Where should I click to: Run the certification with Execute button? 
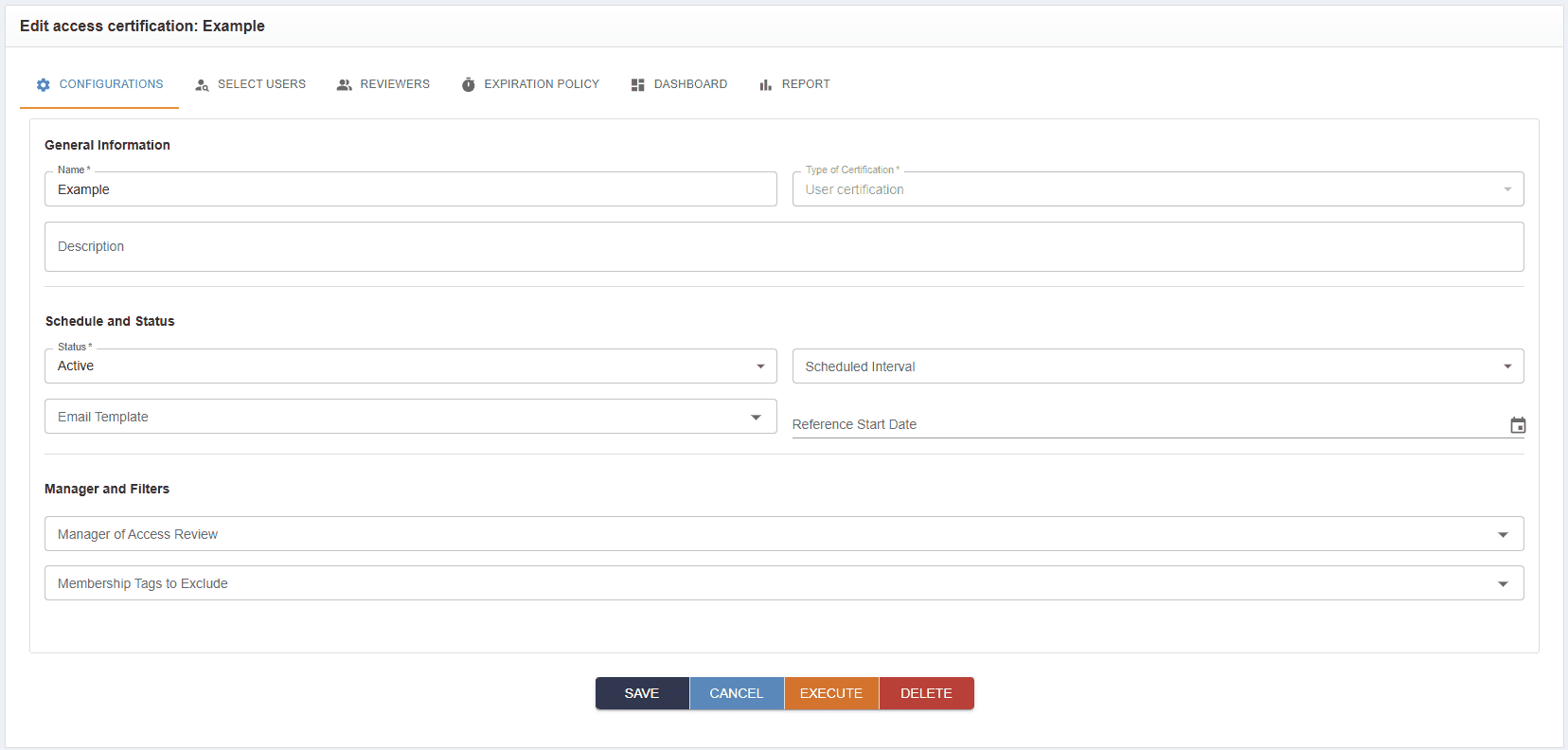[x=830, y=693]
